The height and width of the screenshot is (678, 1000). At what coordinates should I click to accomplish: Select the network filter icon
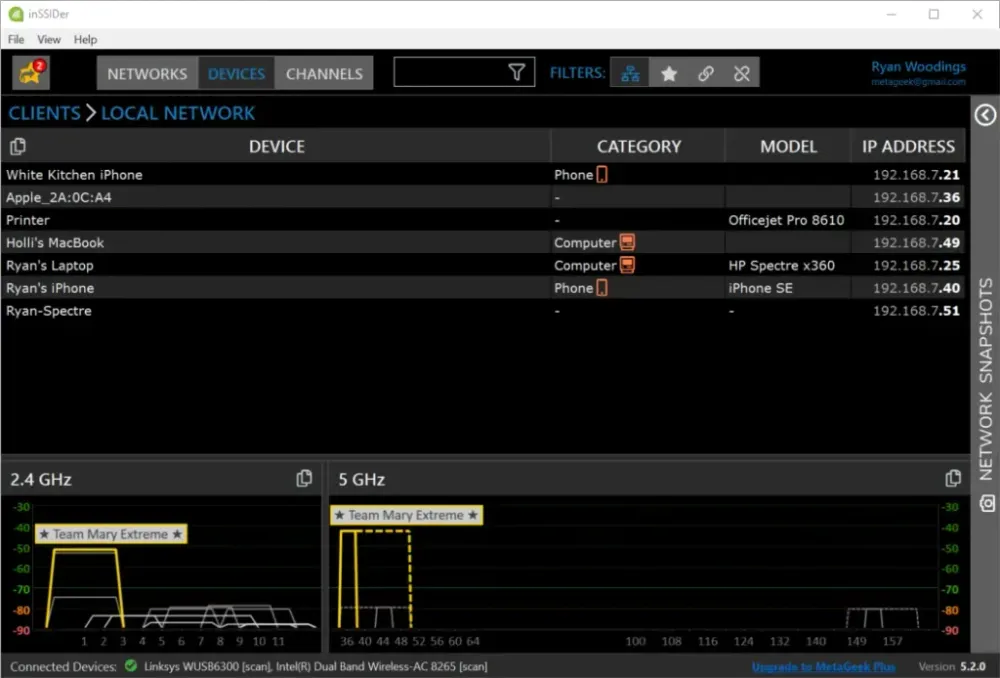[x=629, y=72]
